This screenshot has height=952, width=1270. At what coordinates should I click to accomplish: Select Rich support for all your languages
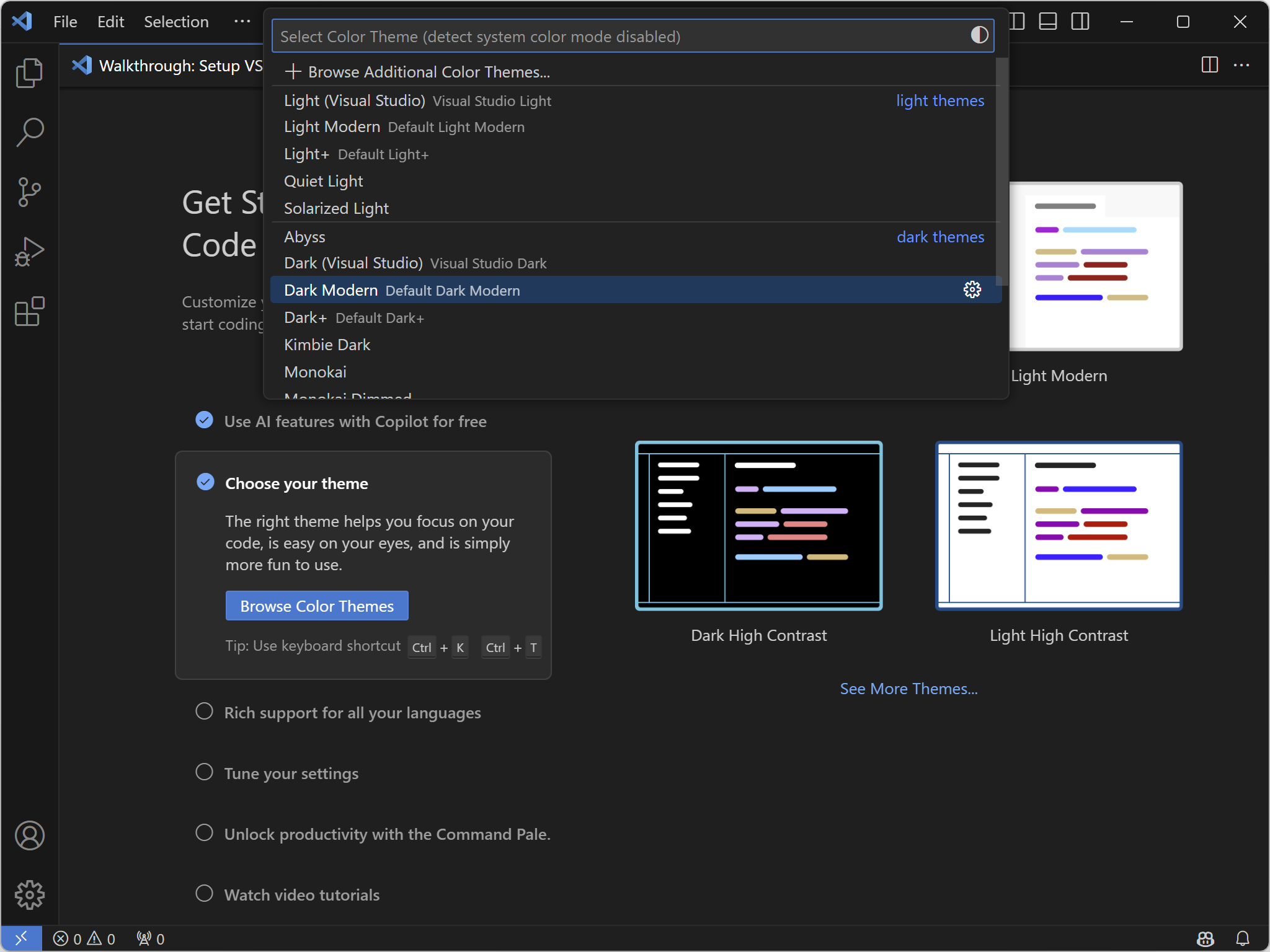352,713
